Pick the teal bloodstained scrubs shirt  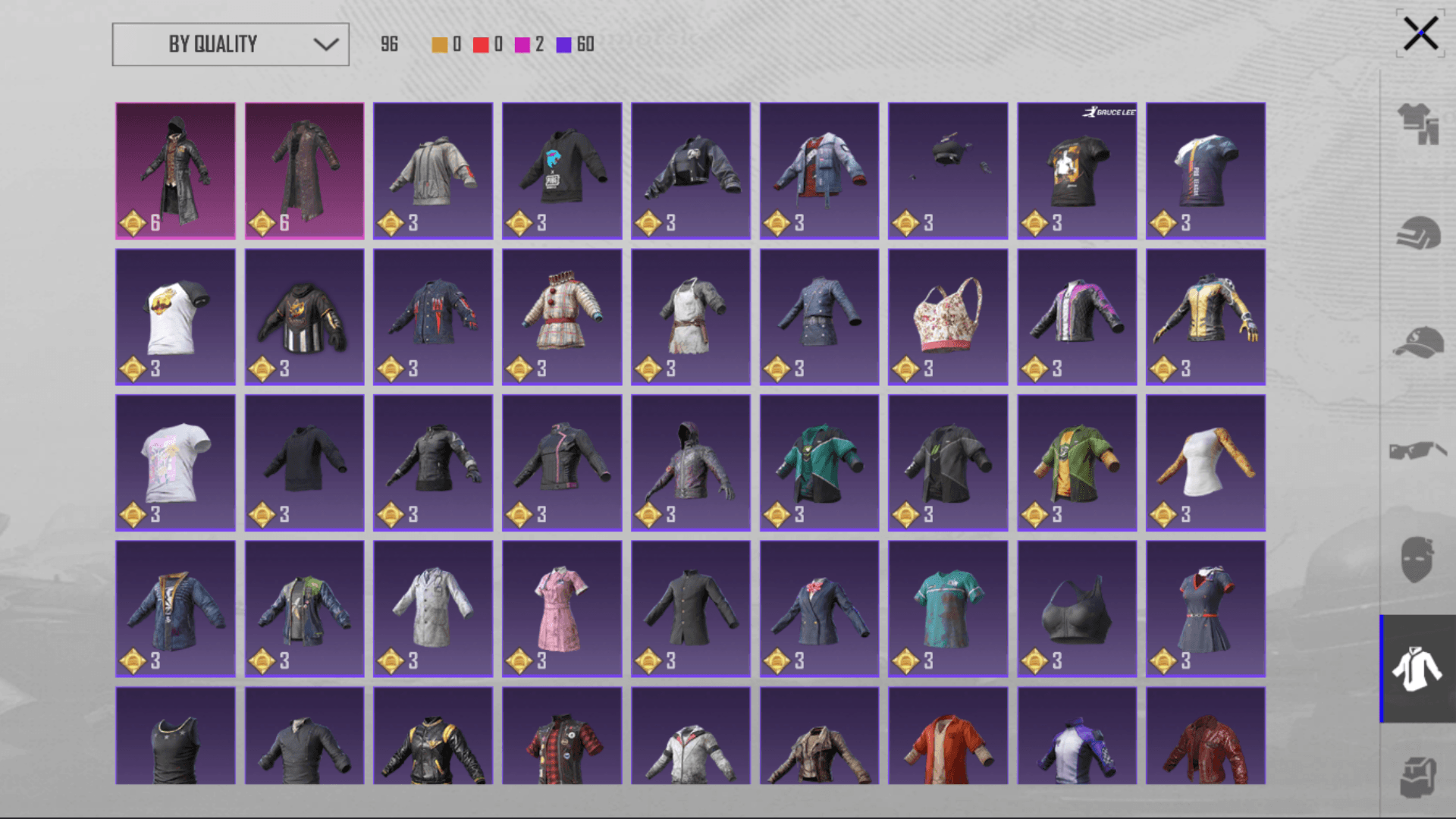pos(948,609)
